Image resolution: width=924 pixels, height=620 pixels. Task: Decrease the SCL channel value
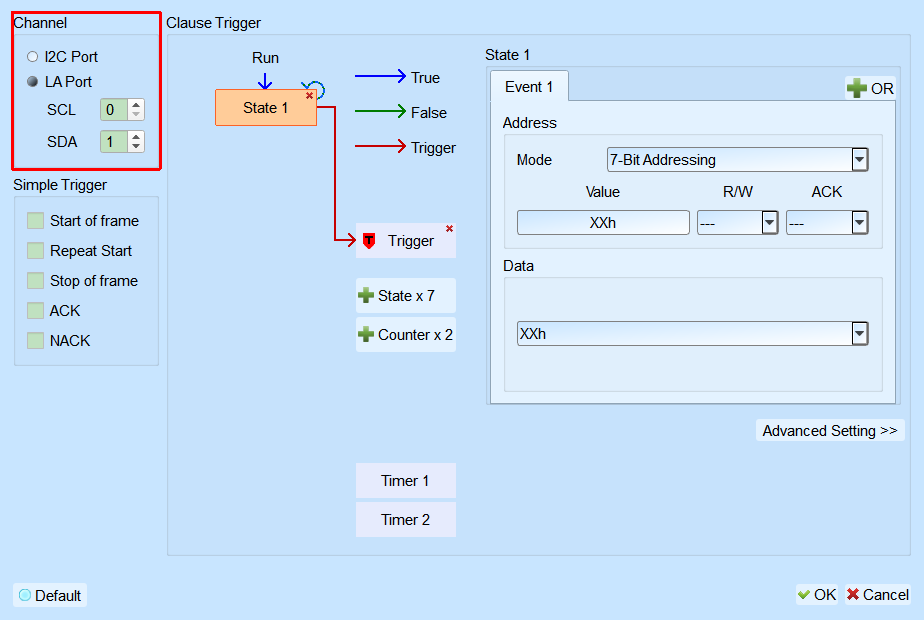(136, 114)
